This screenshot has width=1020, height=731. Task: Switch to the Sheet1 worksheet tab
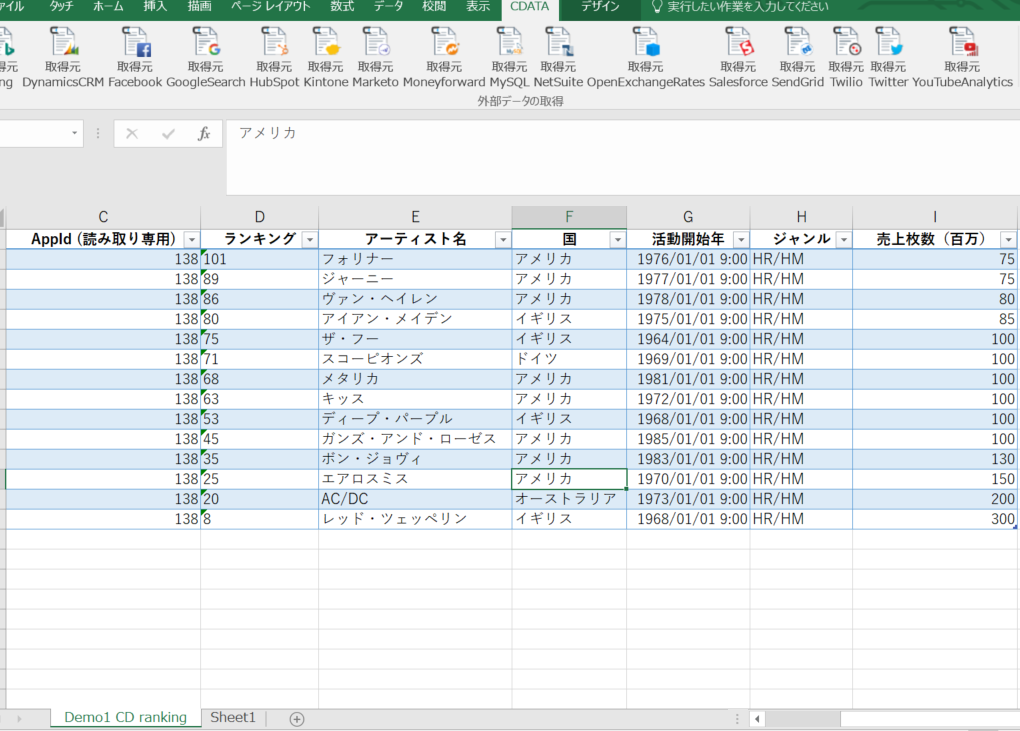(232, 718)
